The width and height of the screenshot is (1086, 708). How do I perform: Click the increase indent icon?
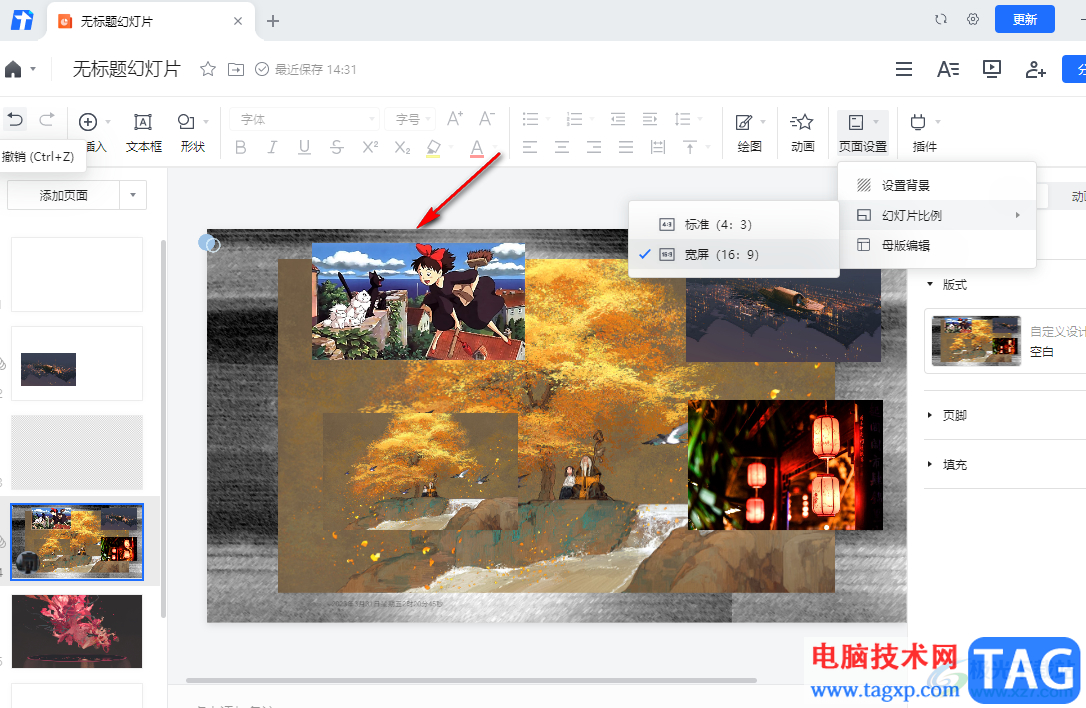(x=650, y=119)
